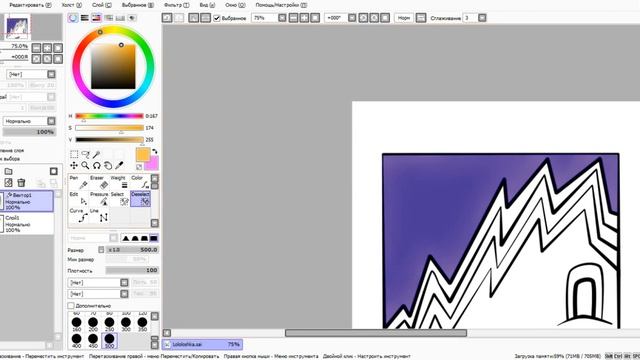Open the Размер multiplier dropdown
The height and width of the screenshot is (360, 640).
click(101, 249)
